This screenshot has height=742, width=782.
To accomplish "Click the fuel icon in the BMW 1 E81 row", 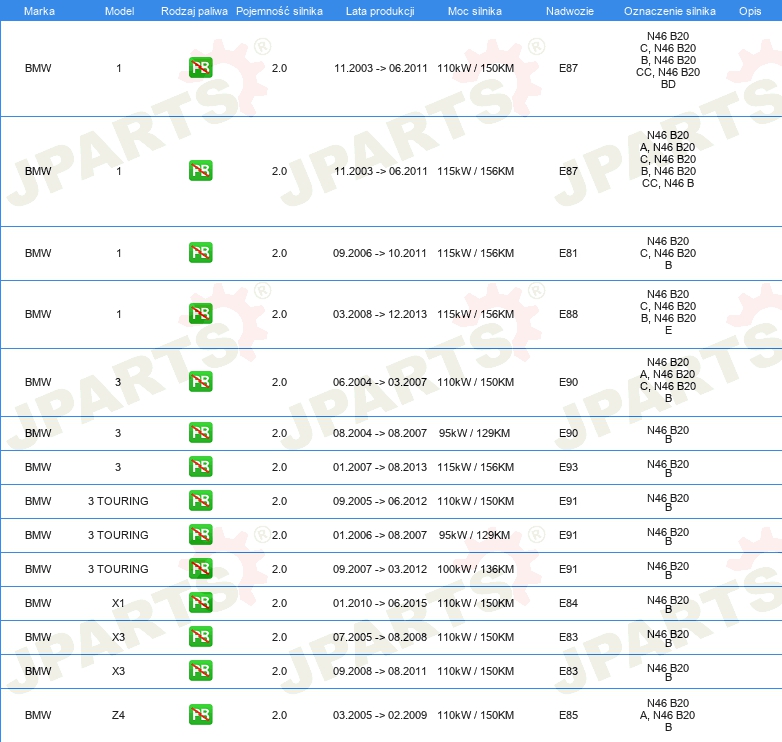I will point(200,253).
